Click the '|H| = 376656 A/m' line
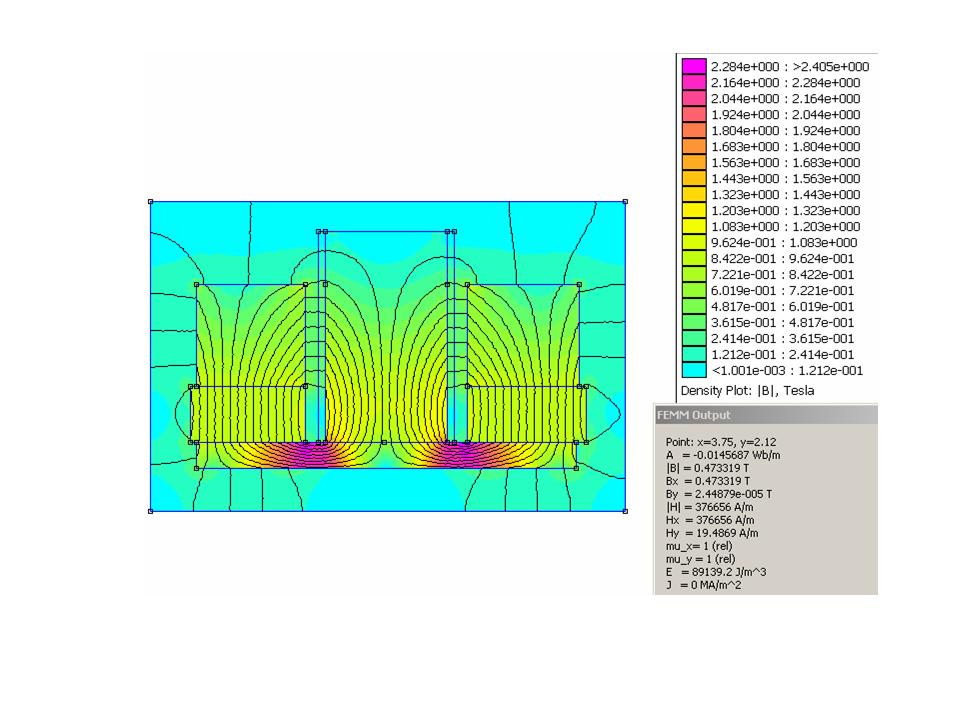The image size is (960, 720). pos(710,507)
